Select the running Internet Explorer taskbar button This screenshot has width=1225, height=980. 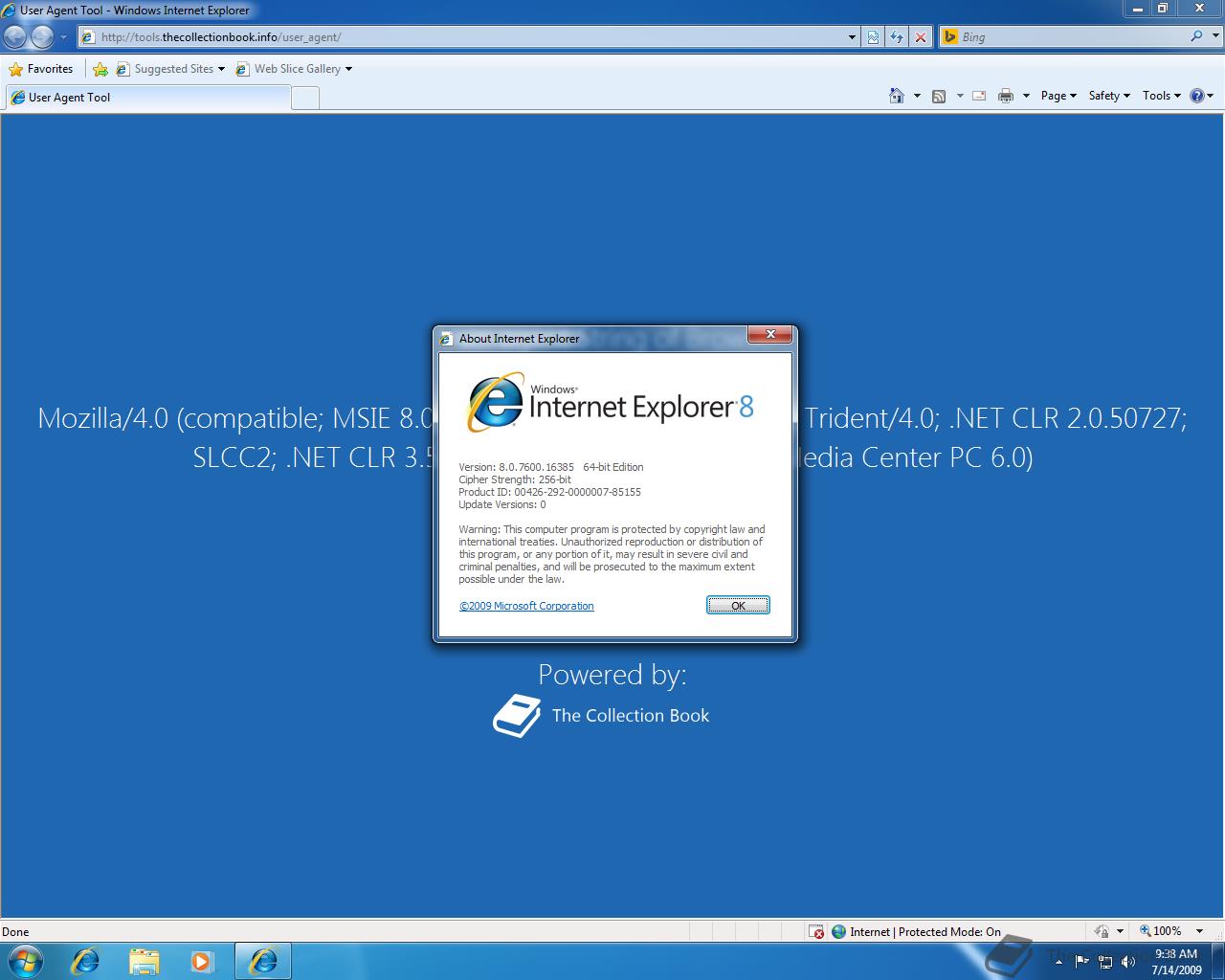tap(262, 961)
